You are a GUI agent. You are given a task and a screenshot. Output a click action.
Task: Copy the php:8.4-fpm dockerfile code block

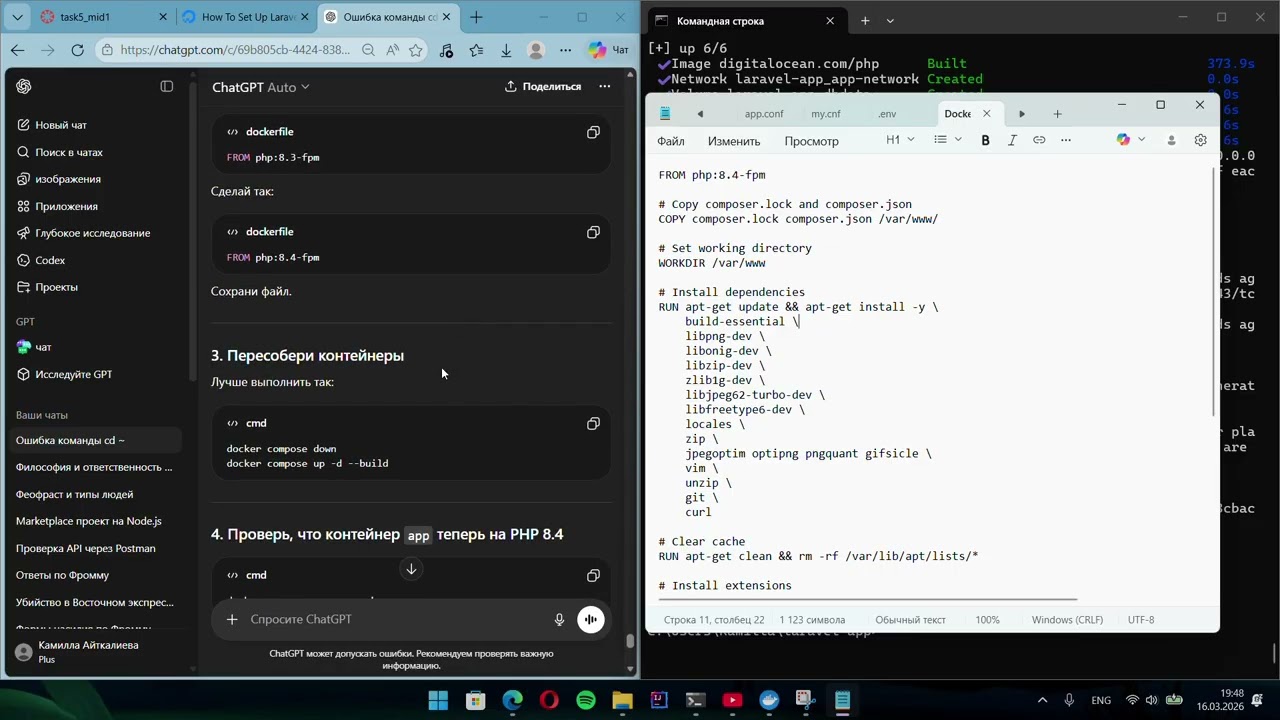click(593, 232)
